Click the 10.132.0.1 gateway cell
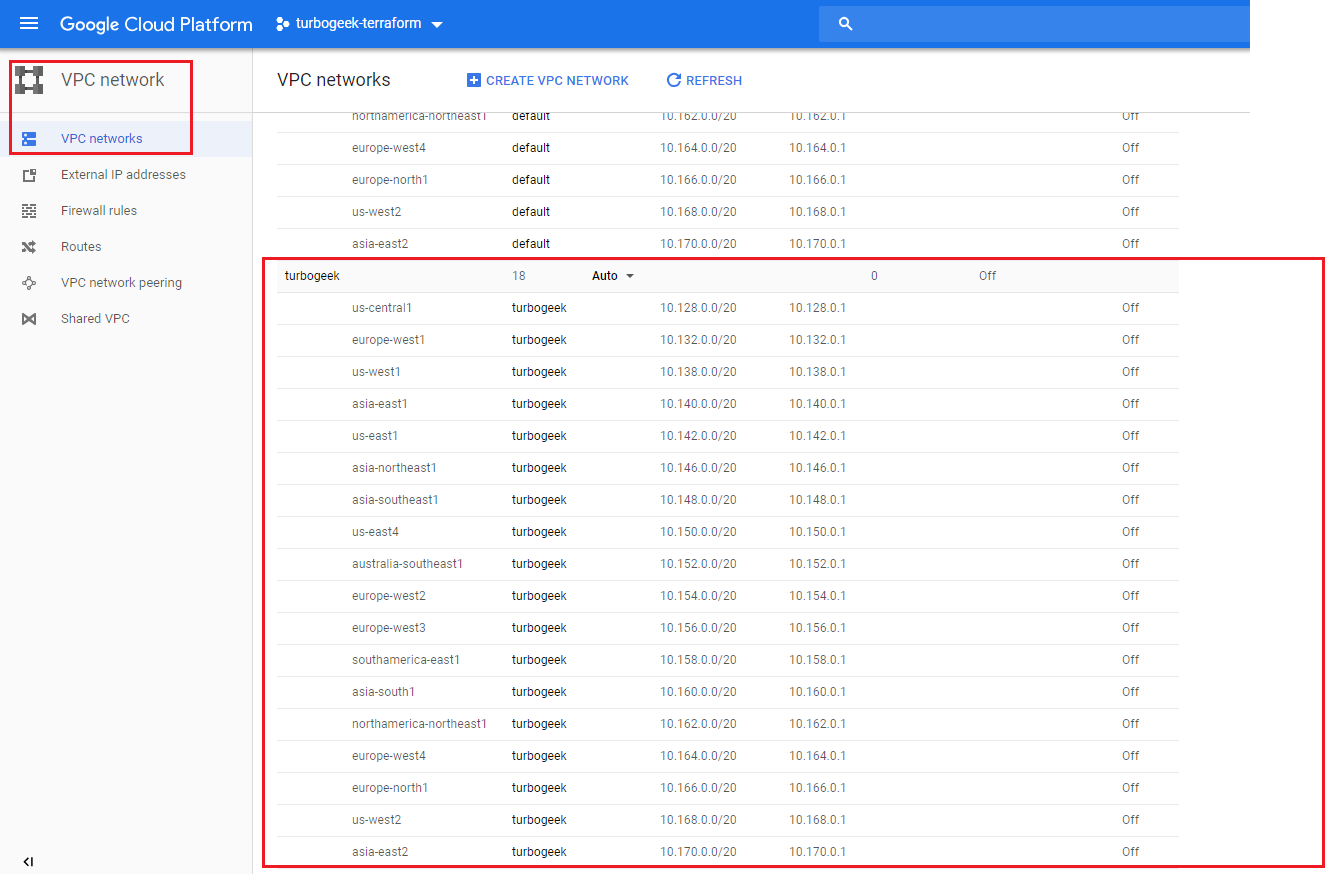The height and width of the screenshot is (874, 1325). (x=817, y=340)
